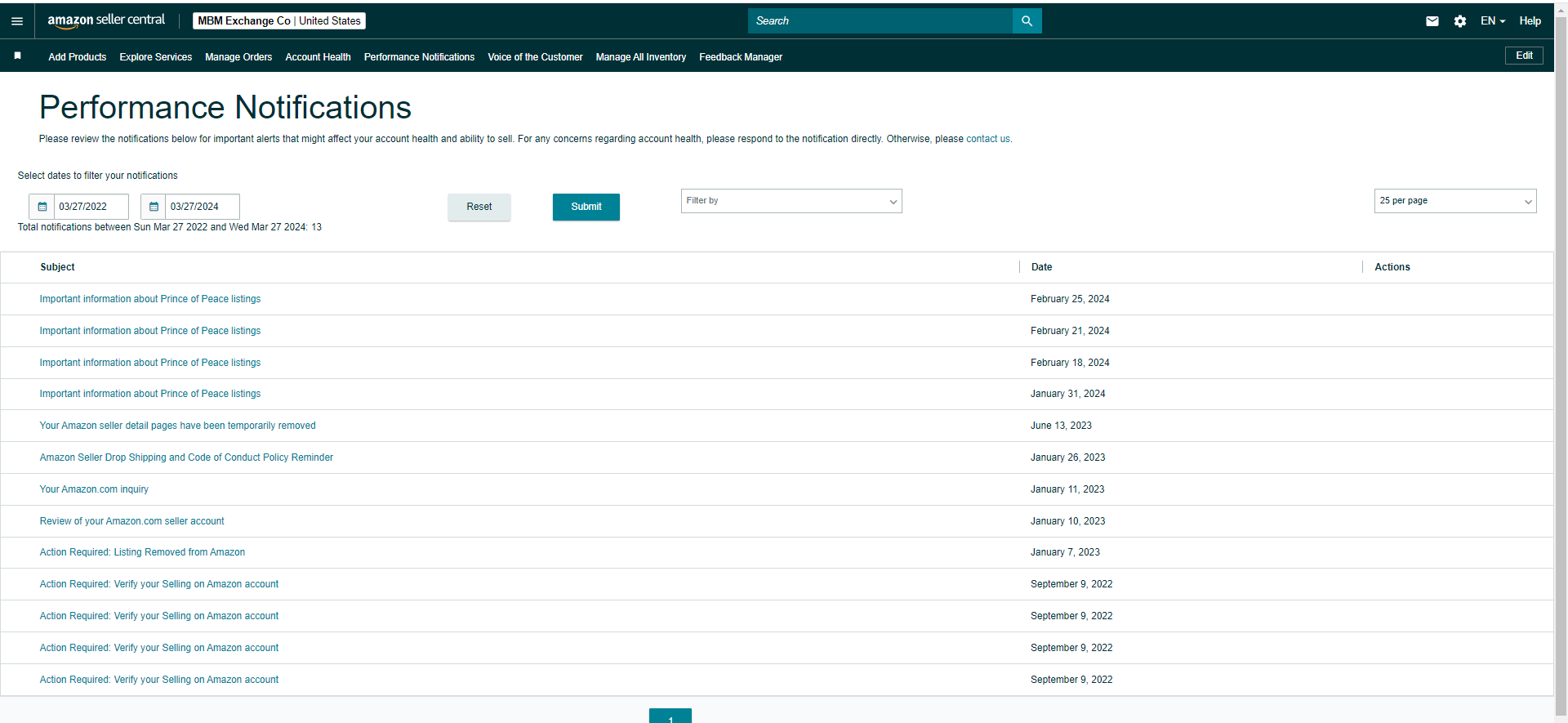The image size is (1568, 723).
Task: Open Drop Shipping and Code of Conduct reminder
Action: pos(186,457)
